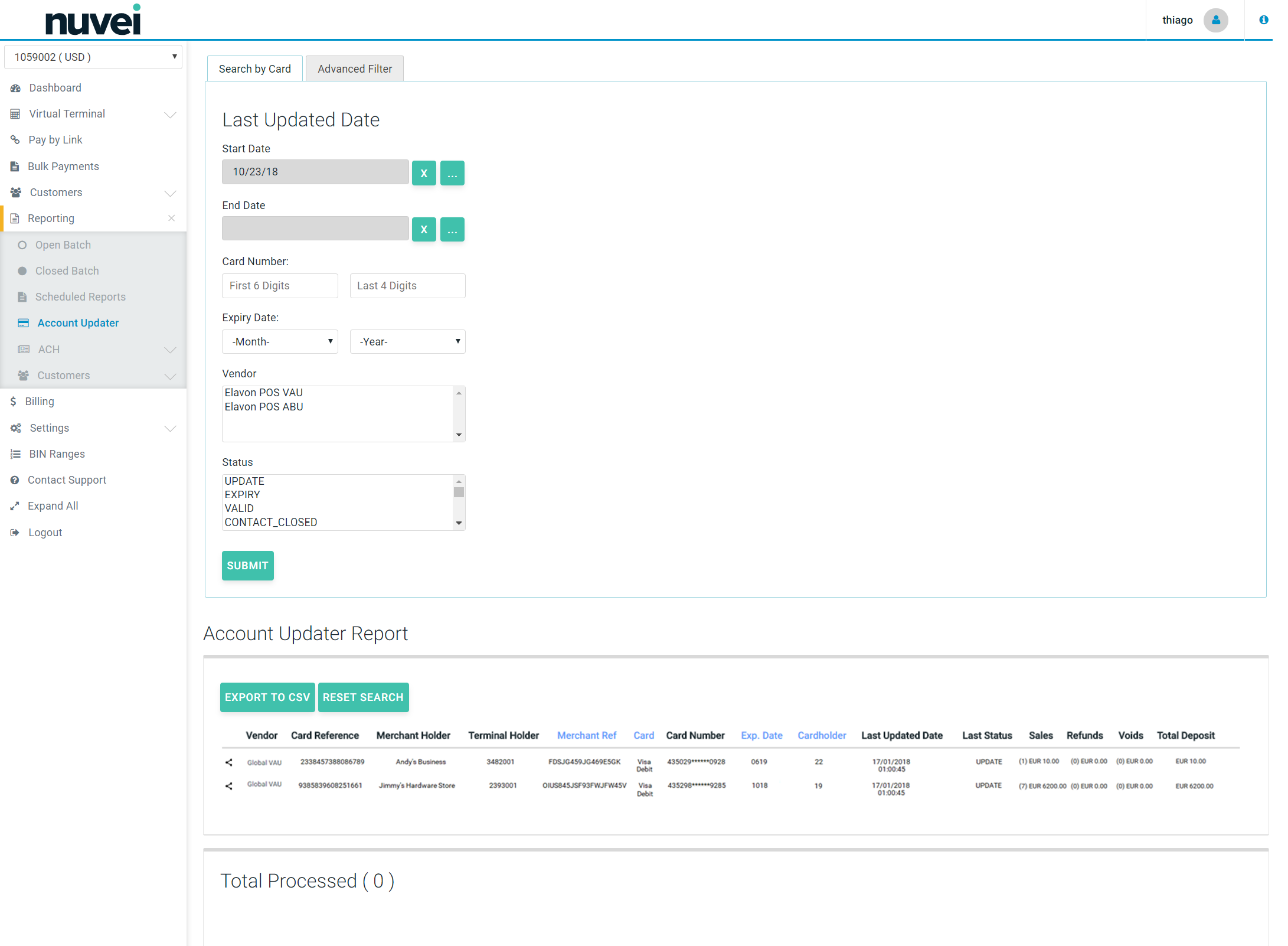The width and height of the screenshot is (1288, 946).
Task: Click the First 6 Digits field
Action: coord(280,286)
